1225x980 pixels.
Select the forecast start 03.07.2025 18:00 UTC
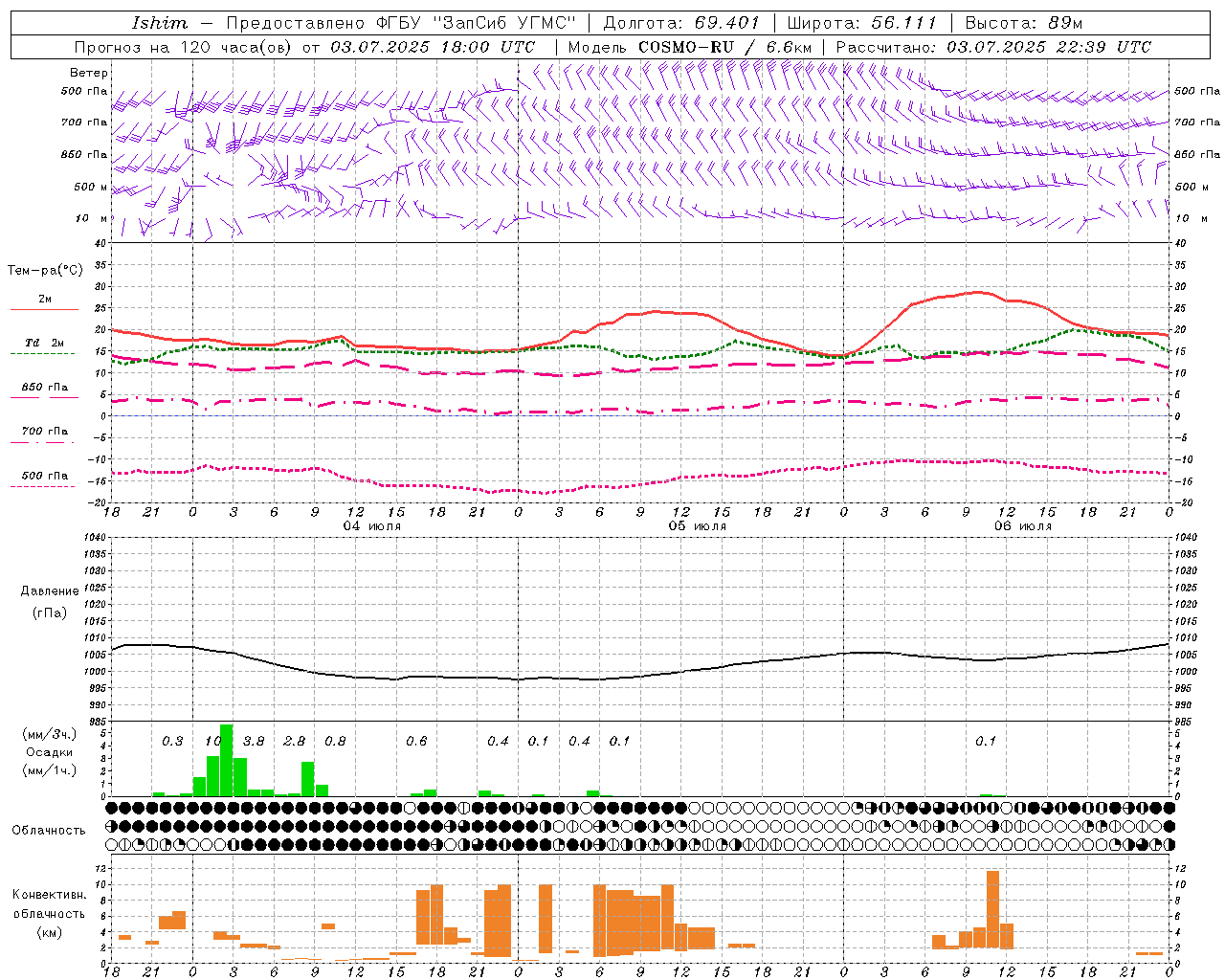(x=433, y=47)
